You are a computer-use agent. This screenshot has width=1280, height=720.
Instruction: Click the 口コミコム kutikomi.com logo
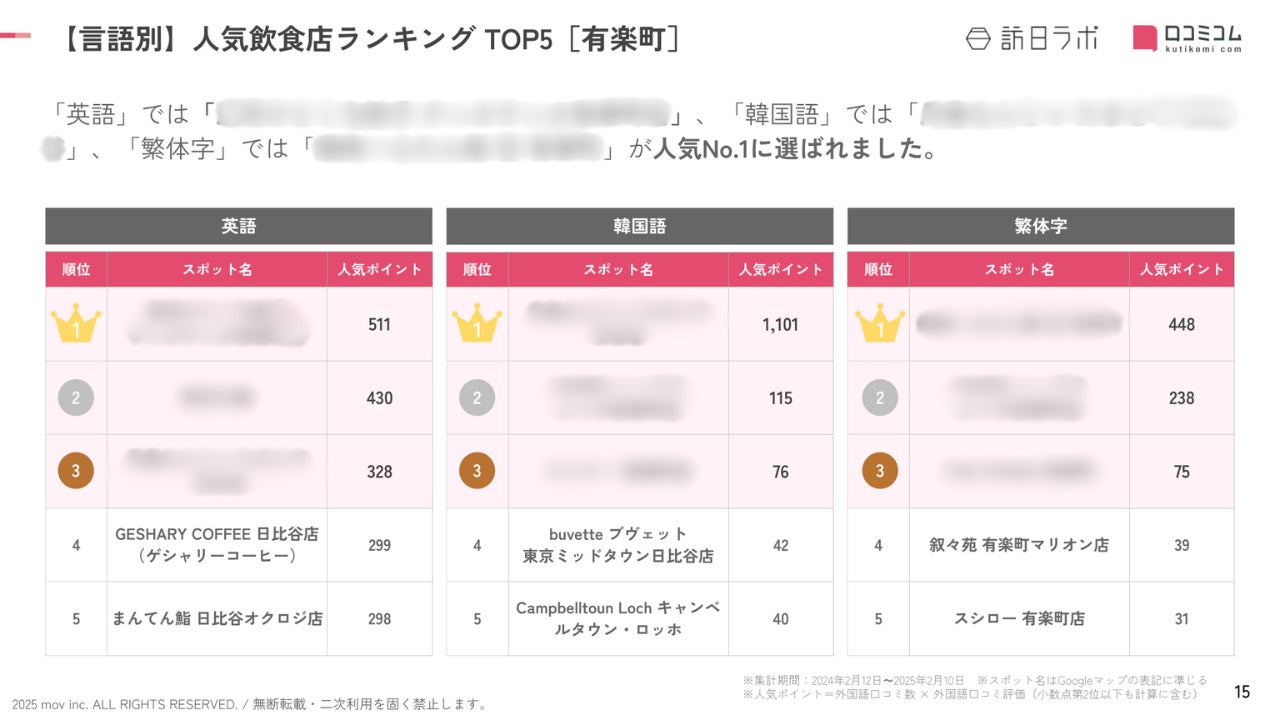[1187, 37]
